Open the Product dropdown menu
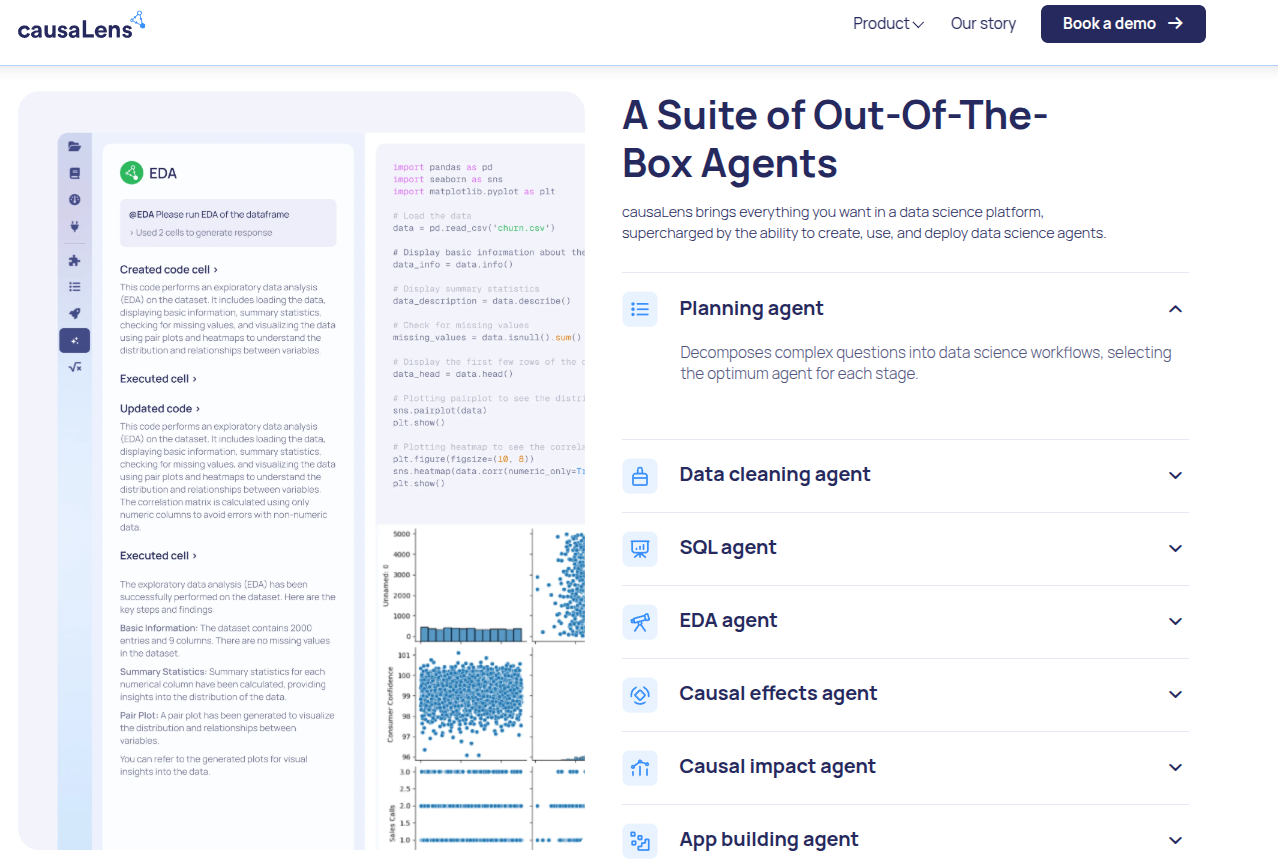1278x866 pixels. point(888,23)
